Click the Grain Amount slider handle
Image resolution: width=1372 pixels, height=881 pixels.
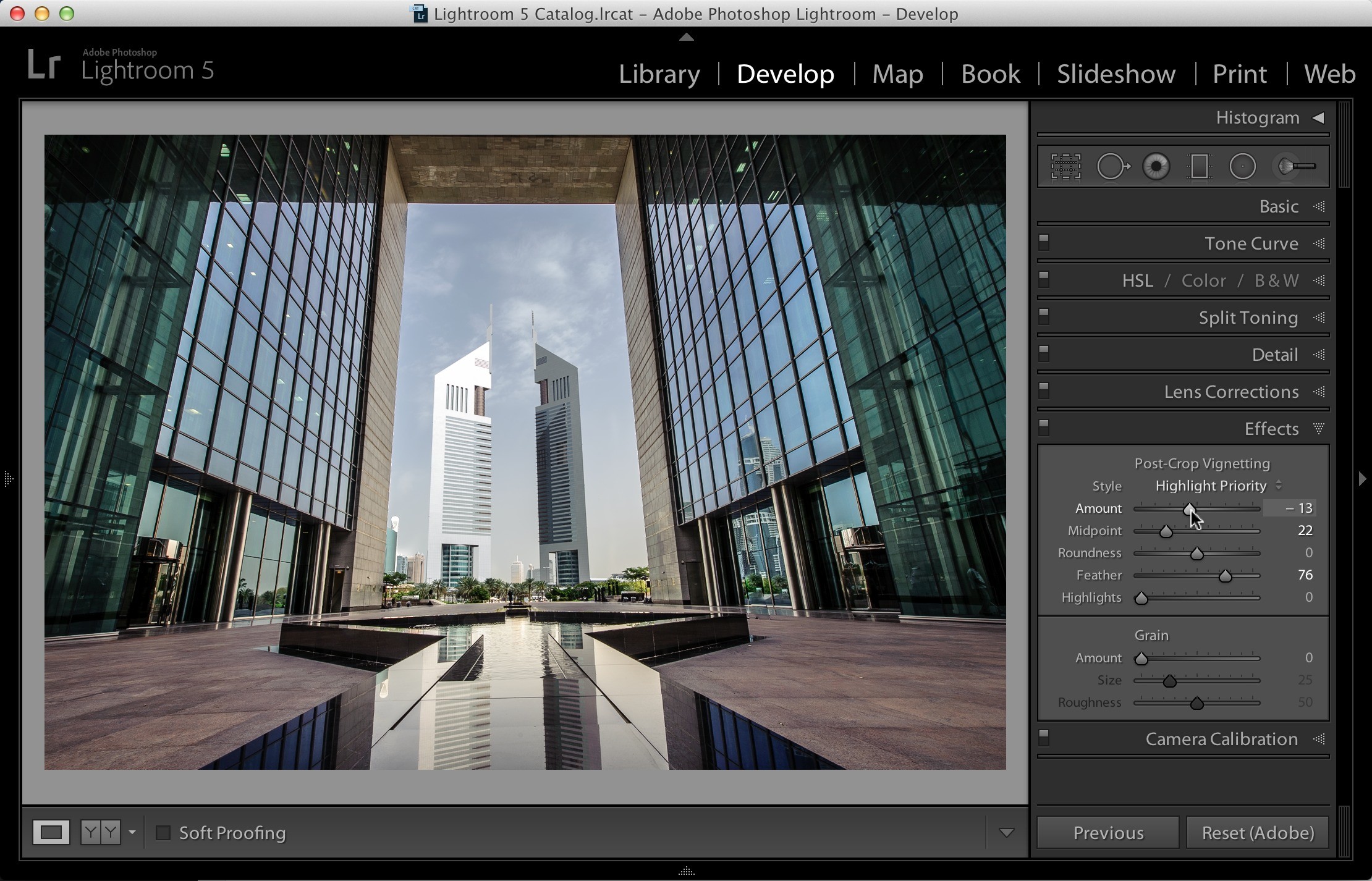pos(1141,659)
